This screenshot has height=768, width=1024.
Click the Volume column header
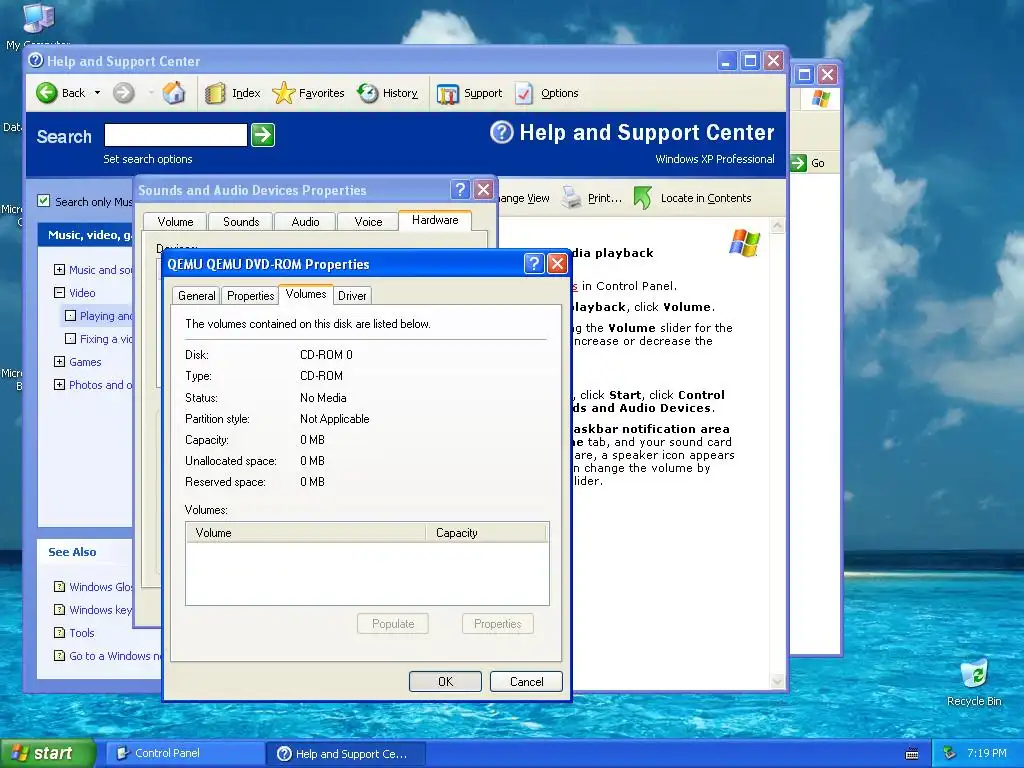tap(306, 533)
